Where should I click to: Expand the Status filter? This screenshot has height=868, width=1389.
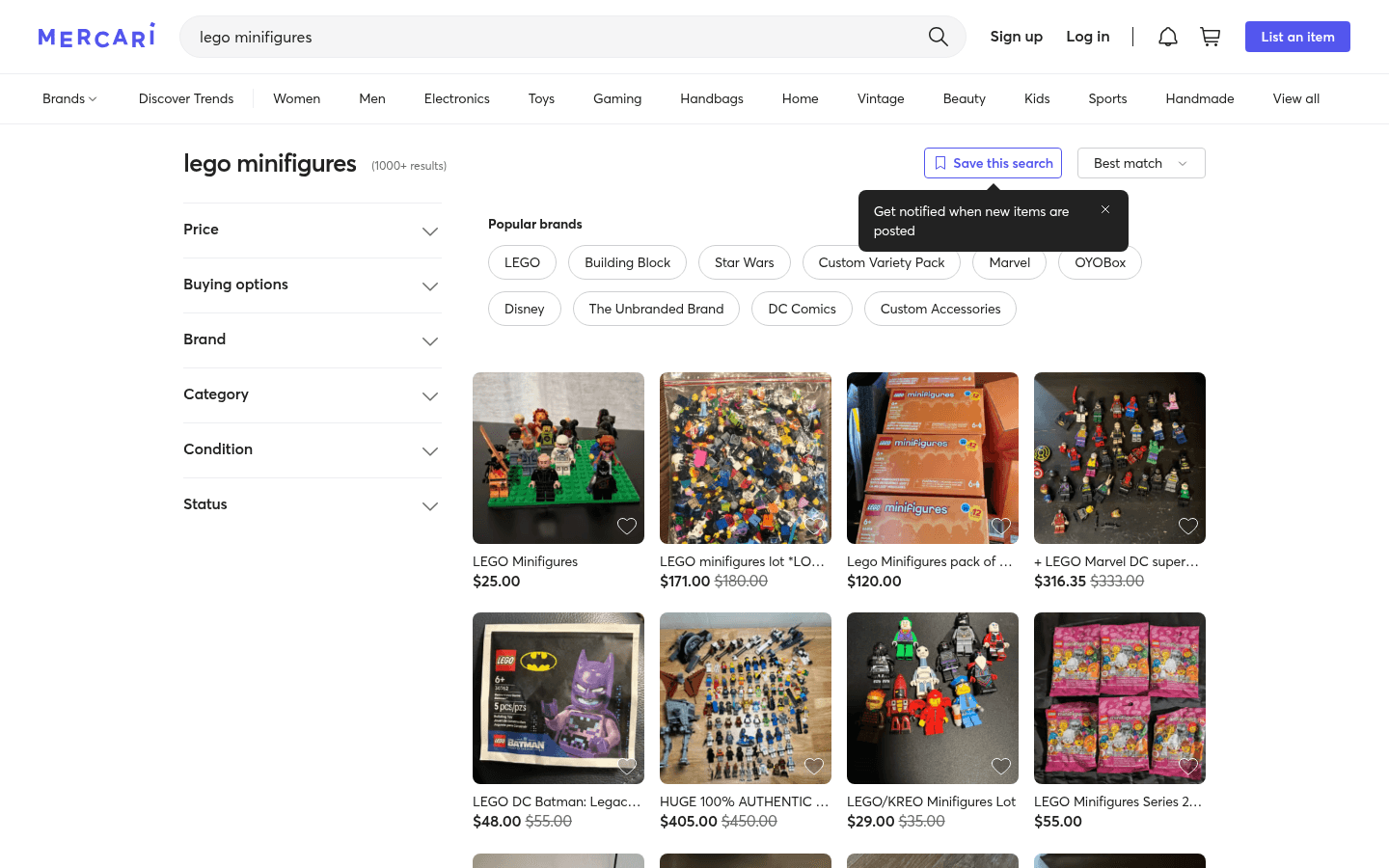coord(313,504)
